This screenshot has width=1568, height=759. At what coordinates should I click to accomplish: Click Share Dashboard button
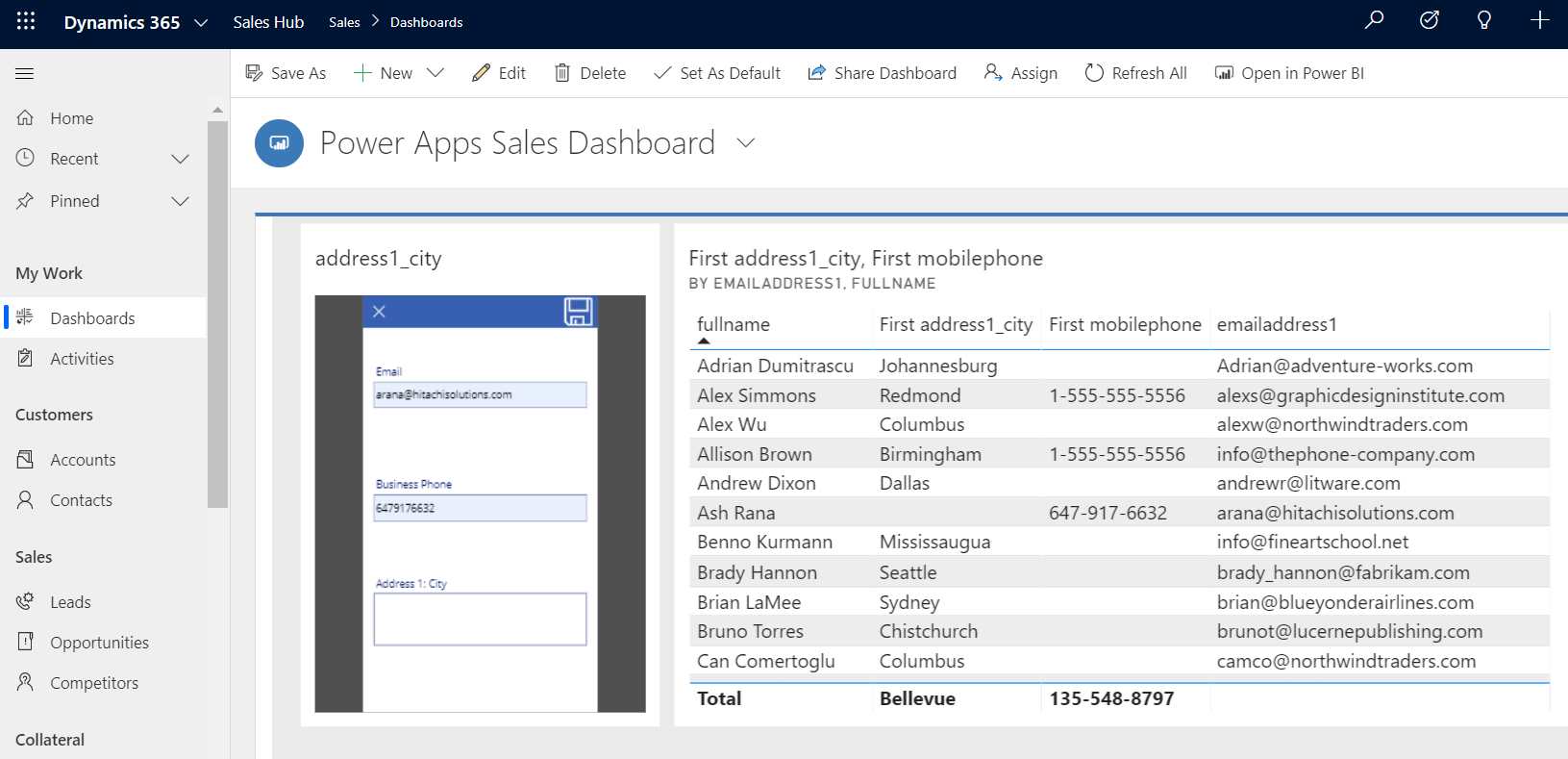click(x=882, y=73)
